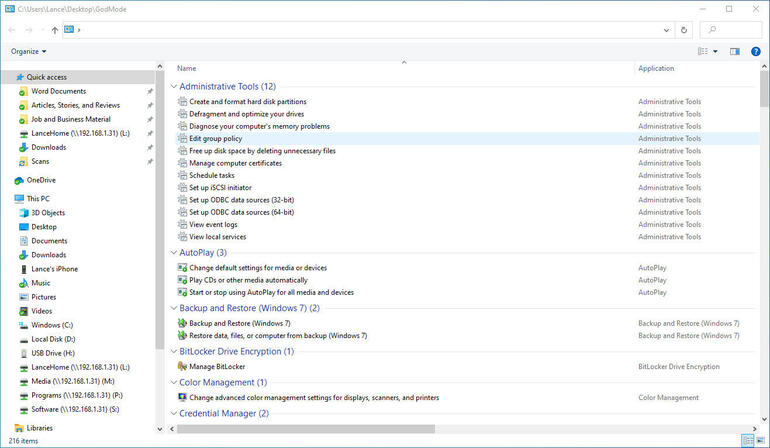Open the Organize menu
This screenshot has width=770, height=448.
tap(28, 51)
